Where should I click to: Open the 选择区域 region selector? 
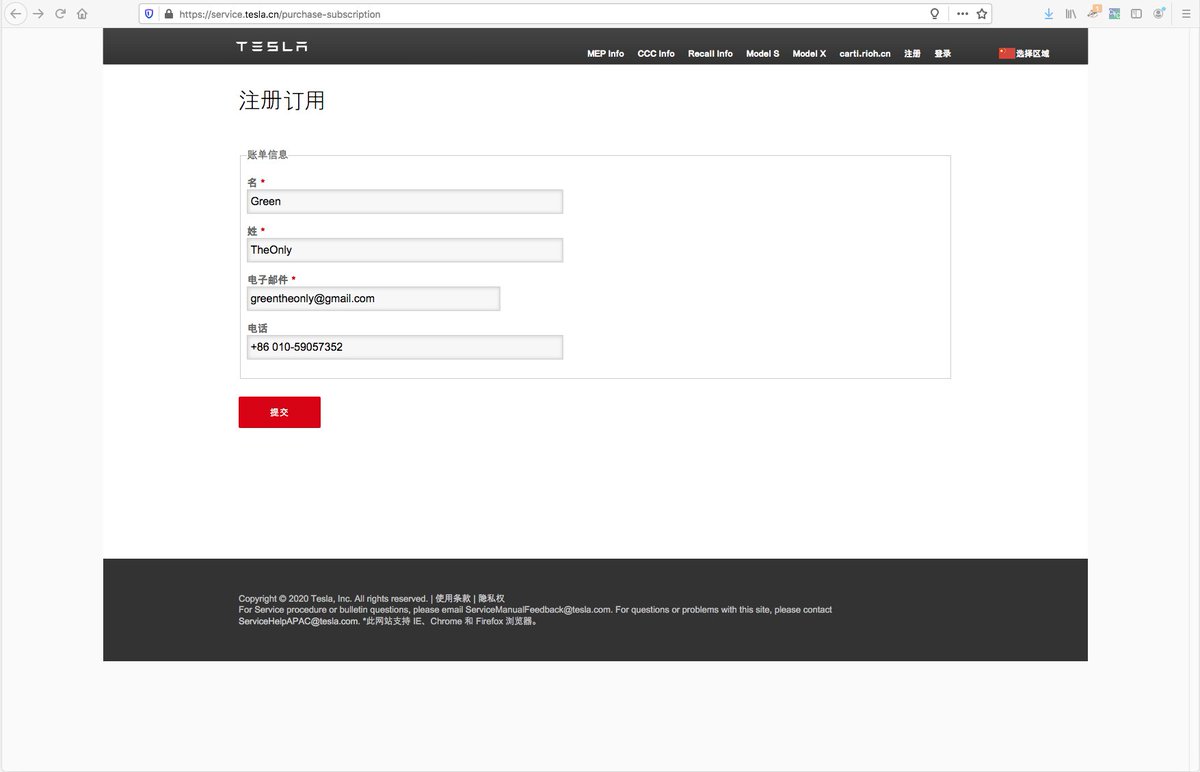[x=1032, y=54]
